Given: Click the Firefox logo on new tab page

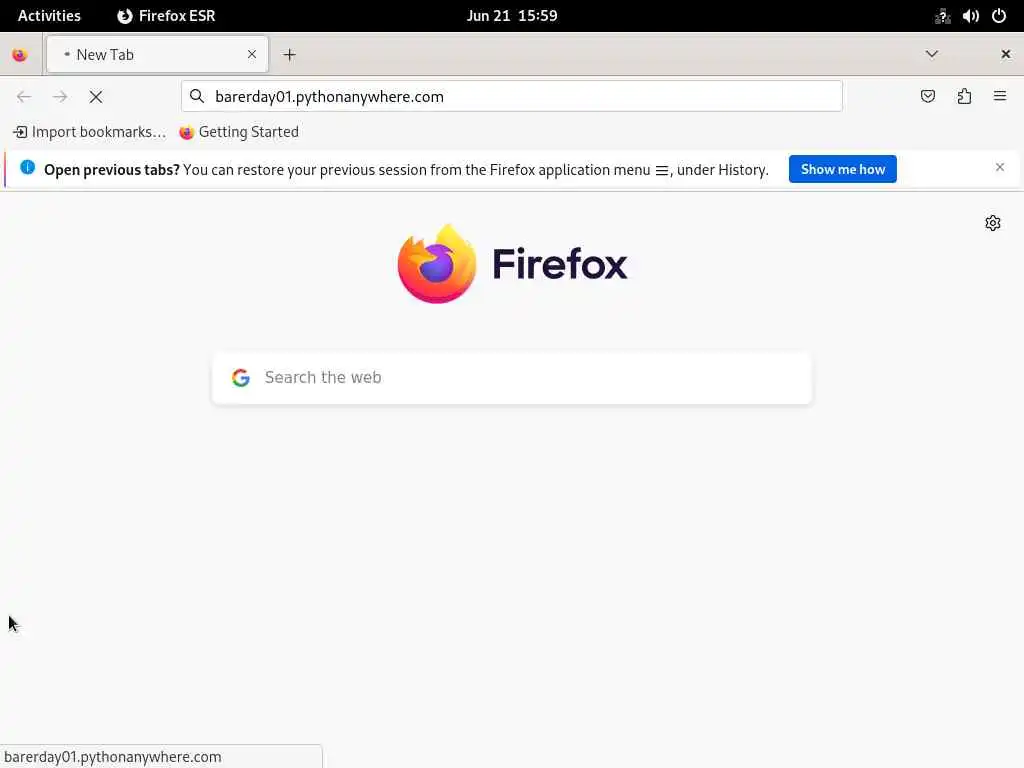Looking at the screenshot, I should (x=437, y=264).
